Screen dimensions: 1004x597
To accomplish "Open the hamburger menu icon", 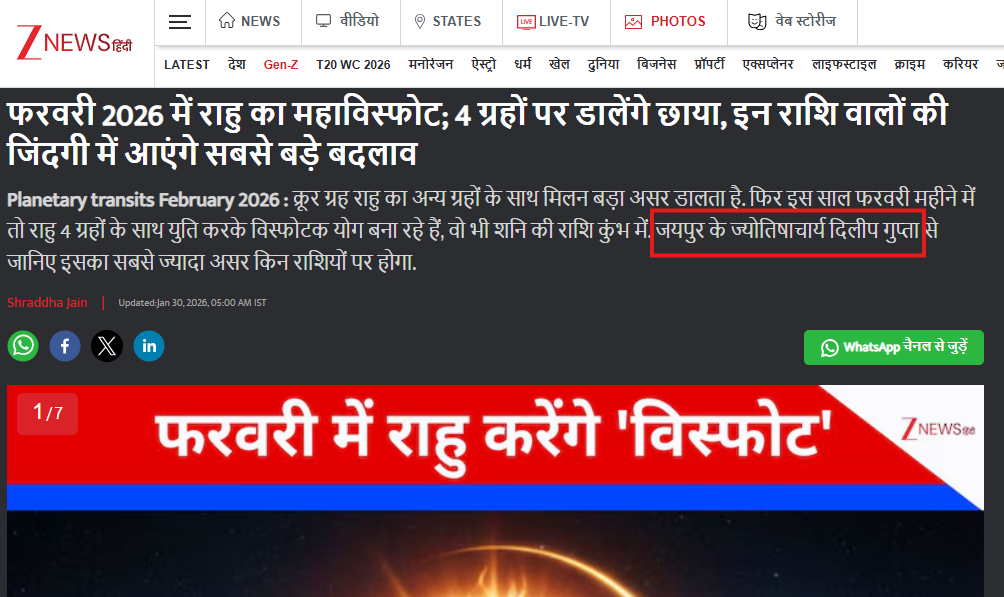I will 180,22.
